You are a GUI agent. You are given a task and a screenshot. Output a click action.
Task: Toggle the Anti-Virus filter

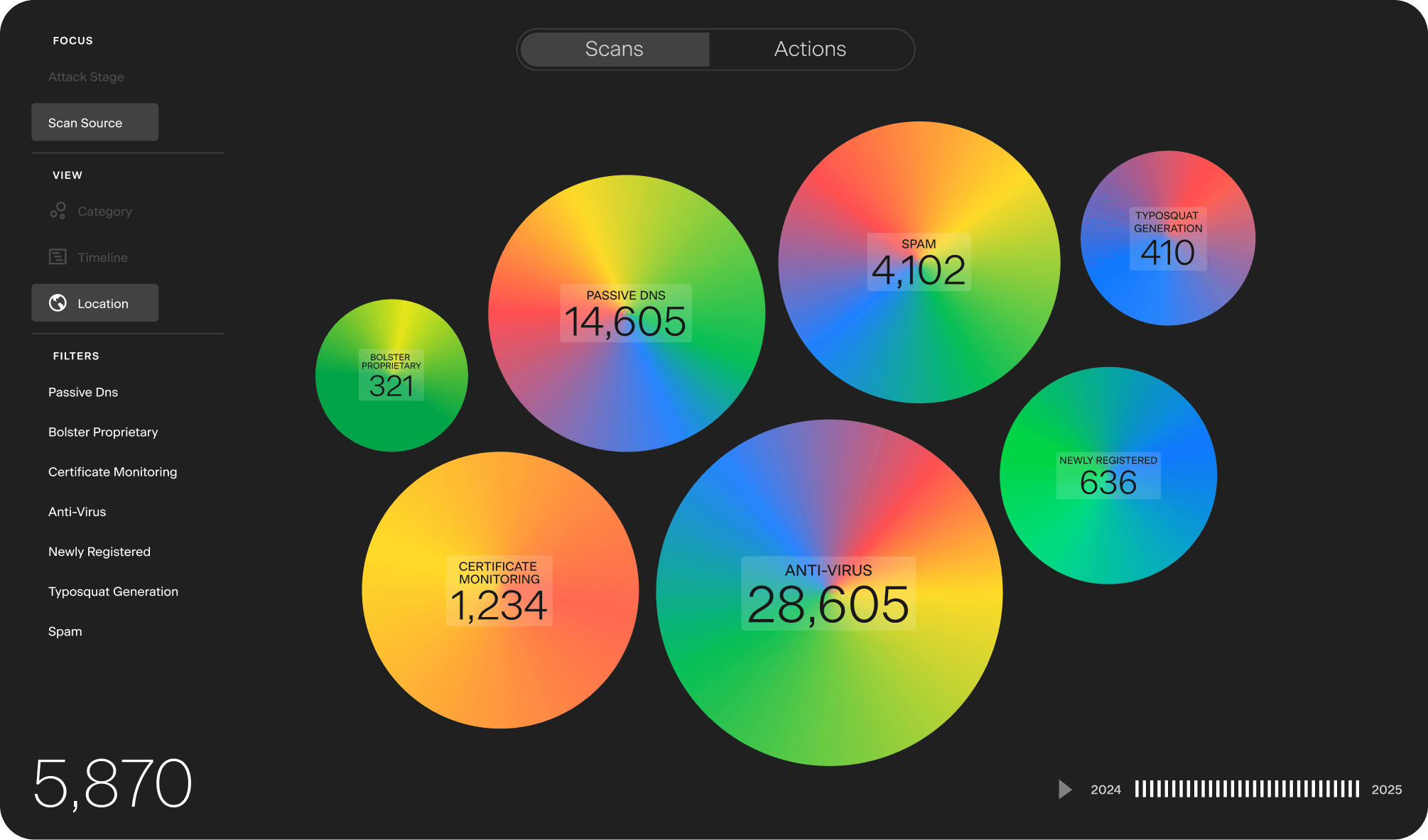[x=77, y=511]
